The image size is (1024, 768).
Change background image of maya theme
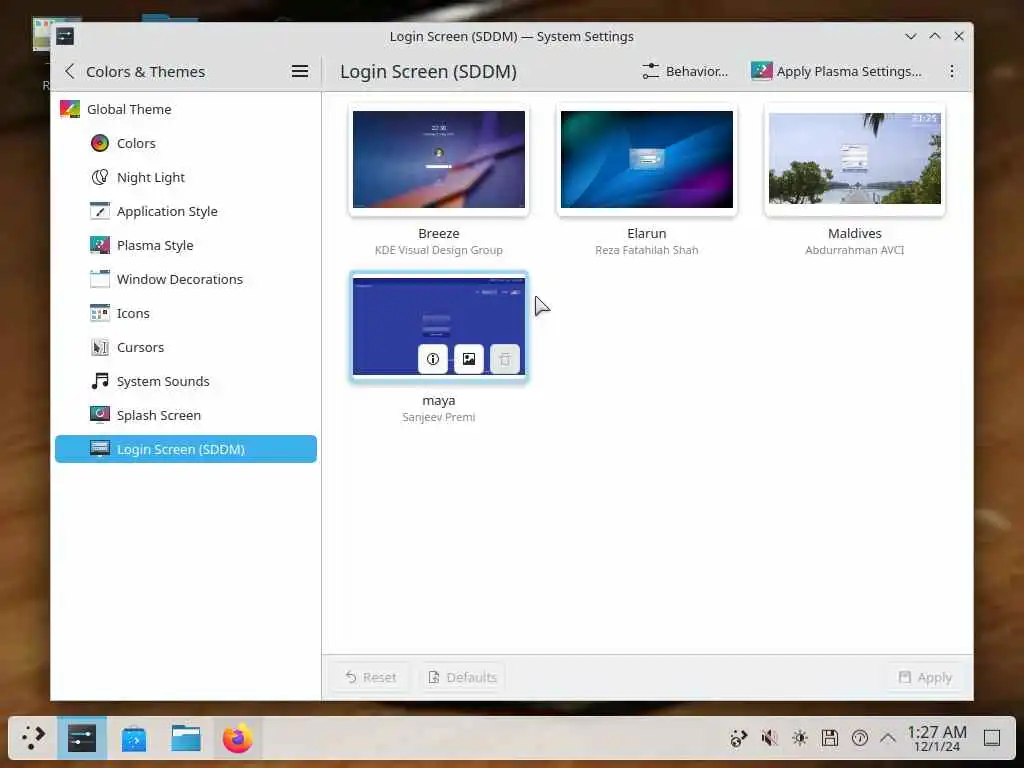469,359
